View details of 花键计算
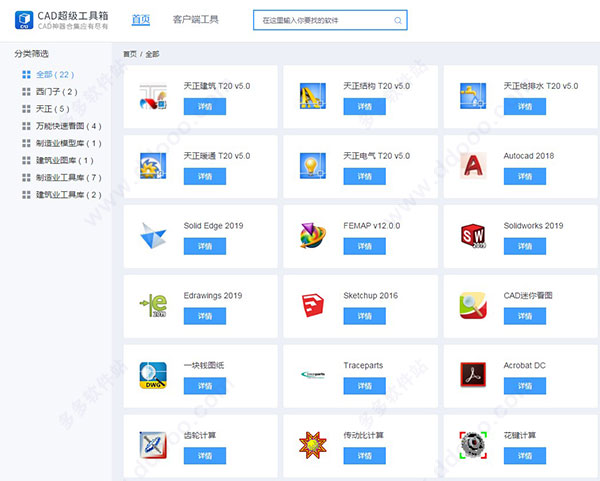 click(525, 456)
